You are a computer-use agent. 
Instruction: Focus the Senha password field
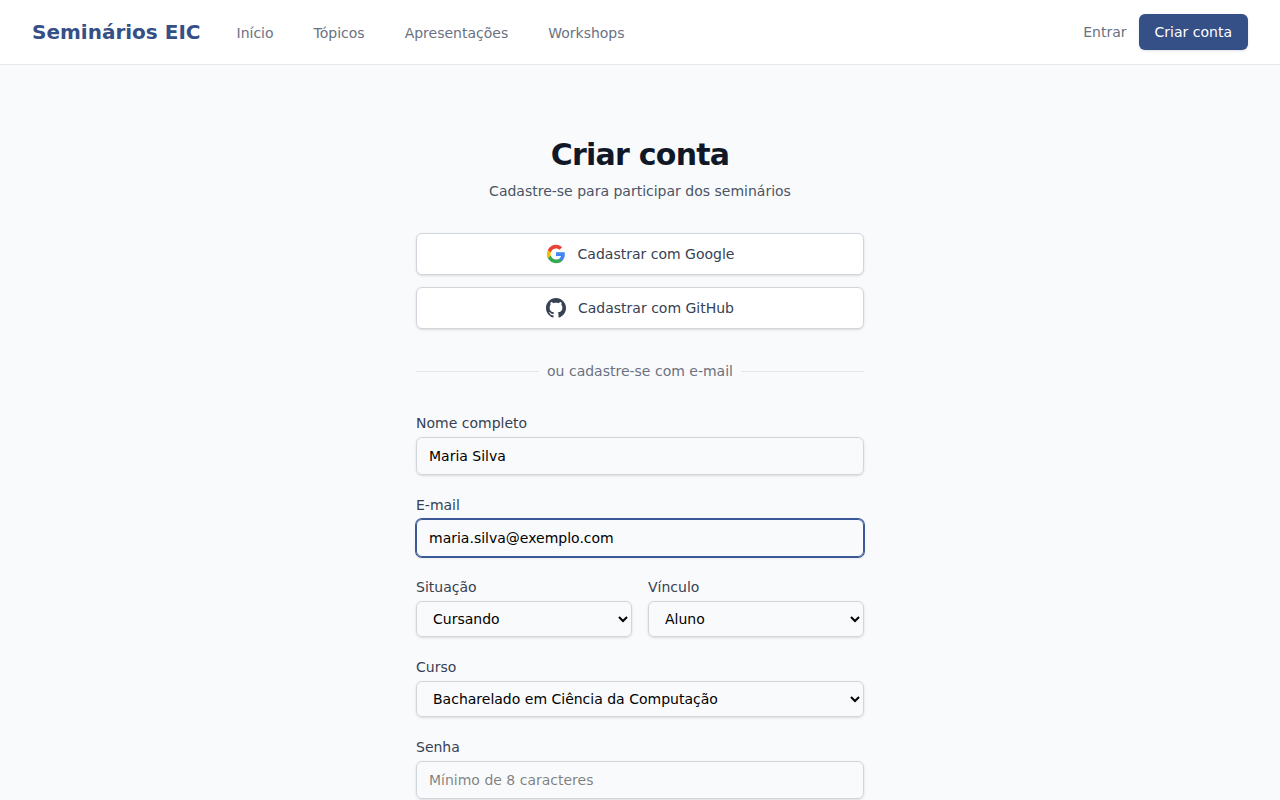[640, 780]
